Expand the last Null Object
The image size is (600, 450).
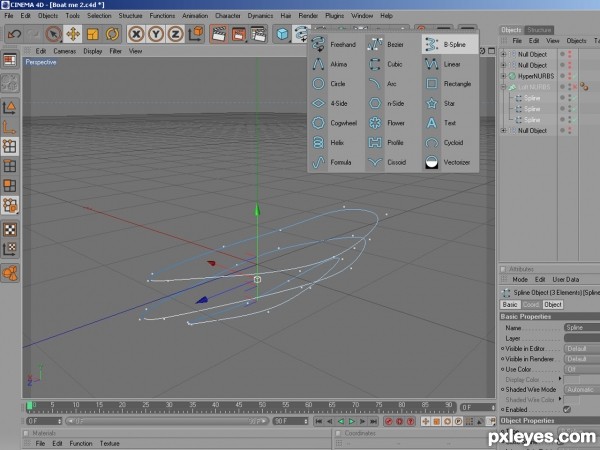point(504,130)
